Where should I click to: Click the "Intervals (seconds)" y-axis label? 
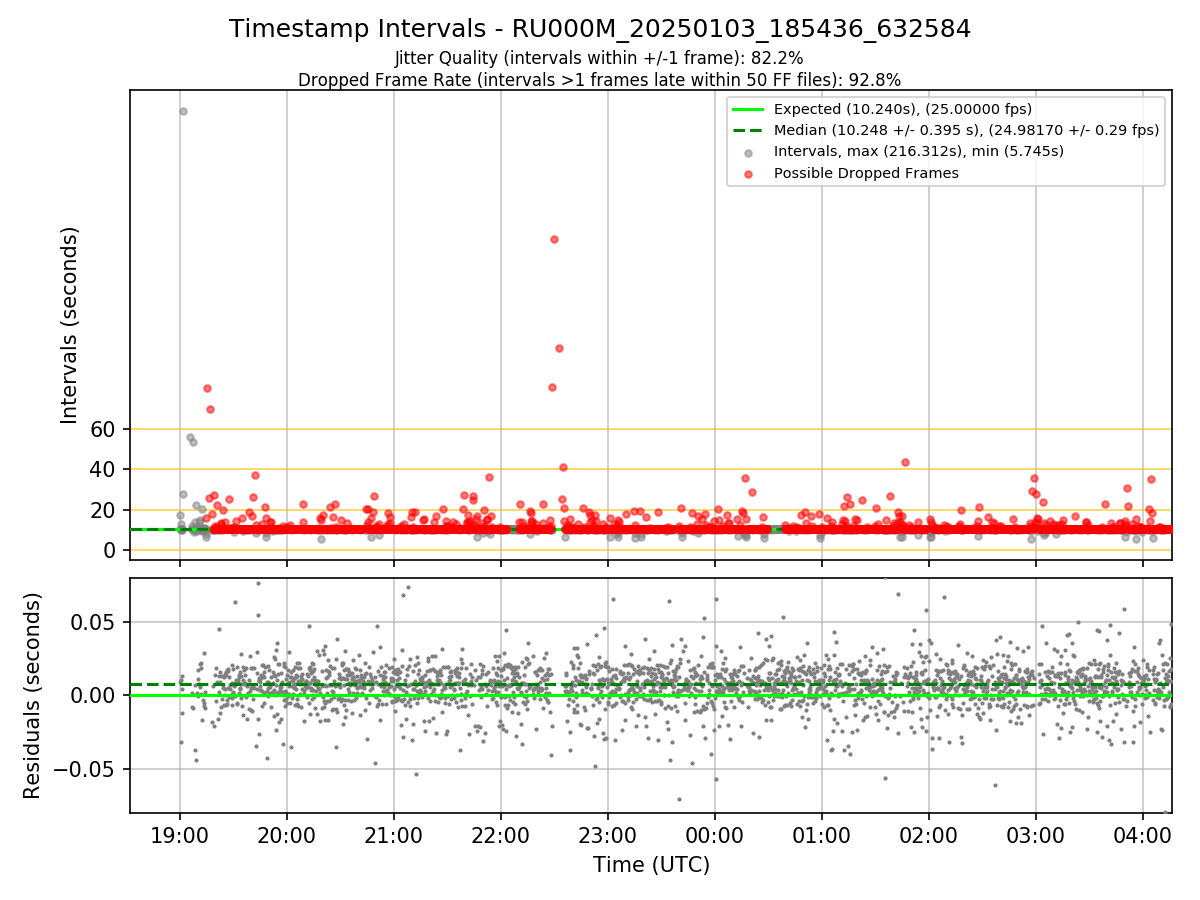pyautogui.click(x=70, y=324)
